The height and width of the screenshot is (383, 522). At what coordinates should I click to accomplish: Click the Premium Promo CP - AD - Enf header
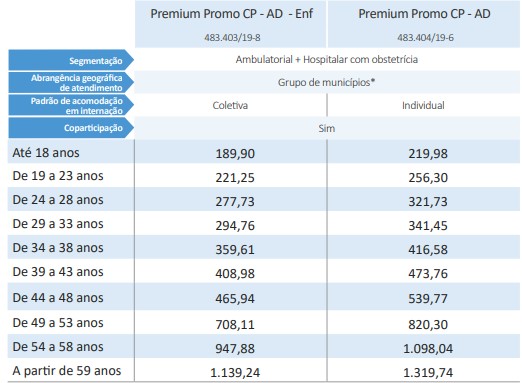coord(231,14)
